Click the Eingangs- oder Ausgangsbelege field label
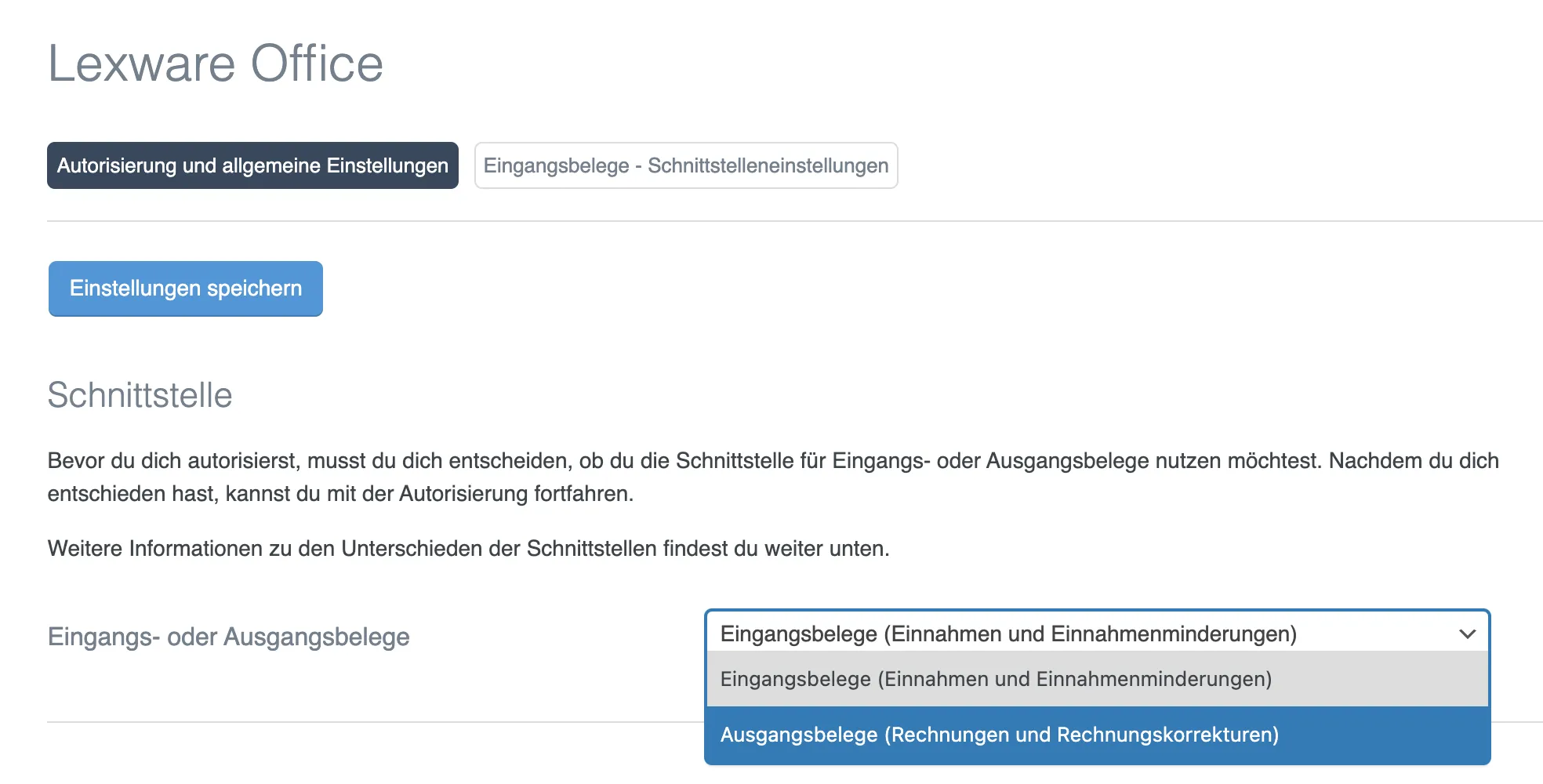Viewport: 1543px width, 784px height. [228, 637]
